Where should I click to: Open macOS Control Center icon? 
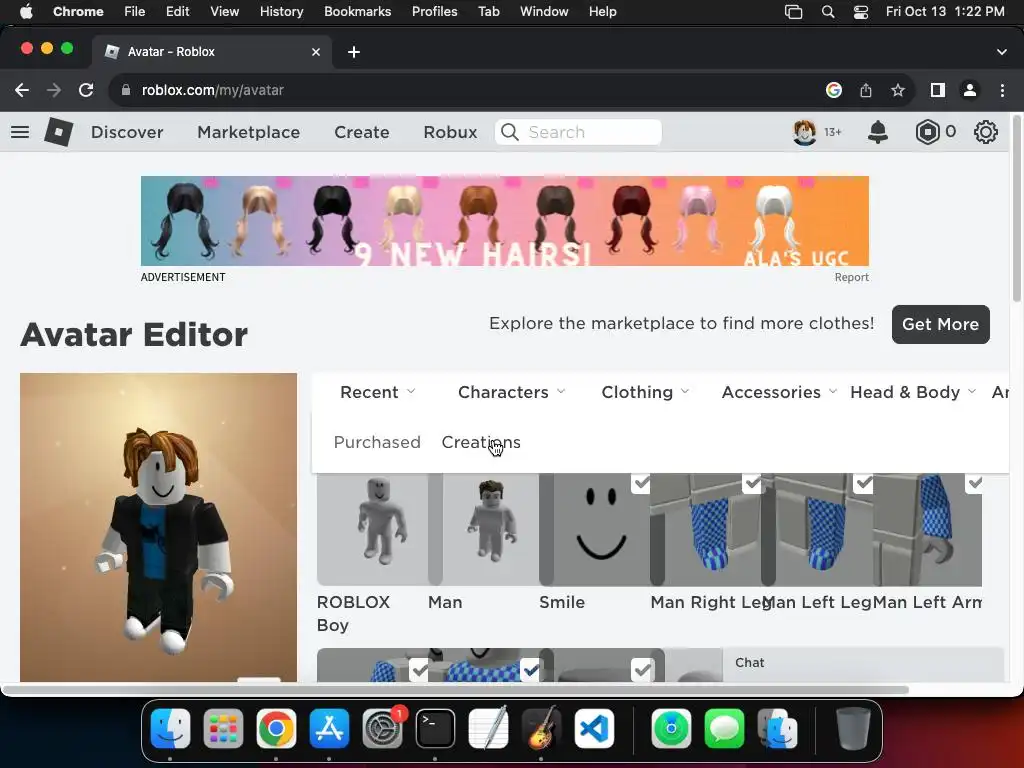coord(861,12)
